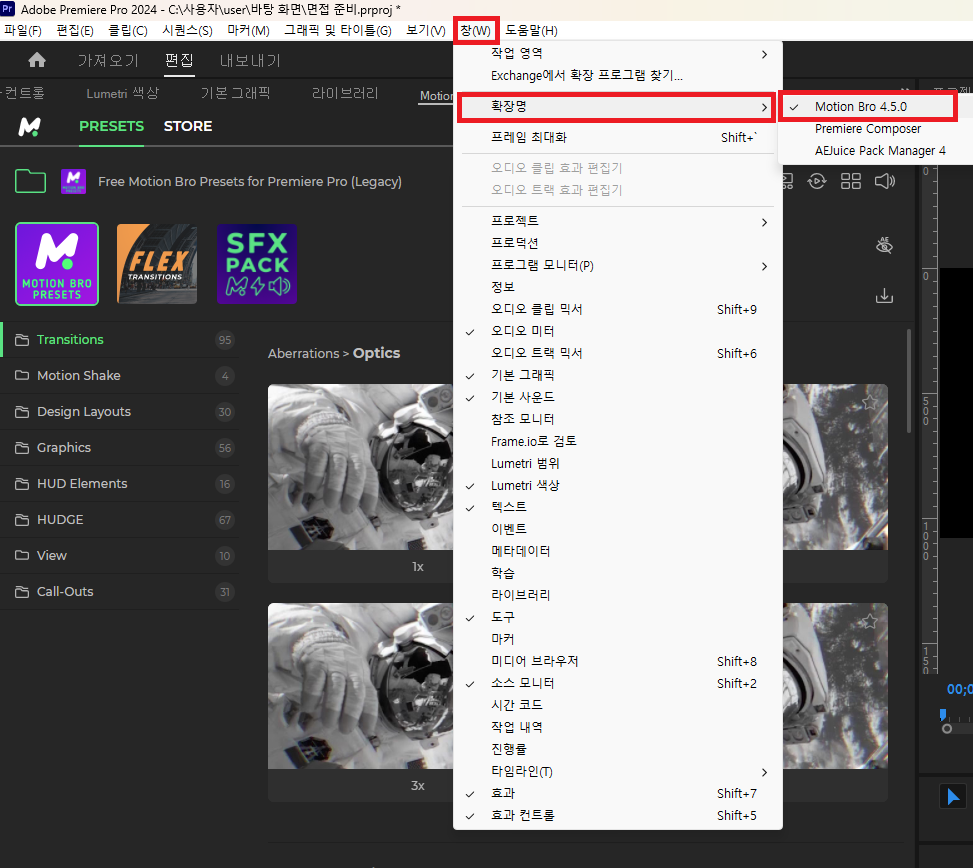Click the AE eye icon on right side

884,246
